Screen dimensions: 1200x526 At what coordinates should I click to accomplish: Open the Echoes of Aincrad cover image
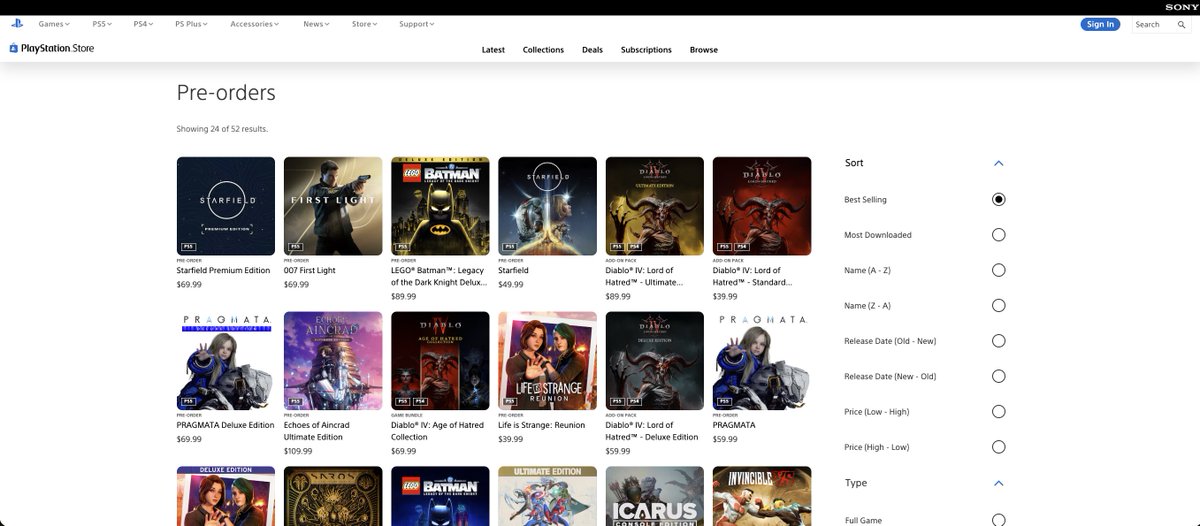click(333, 361)
